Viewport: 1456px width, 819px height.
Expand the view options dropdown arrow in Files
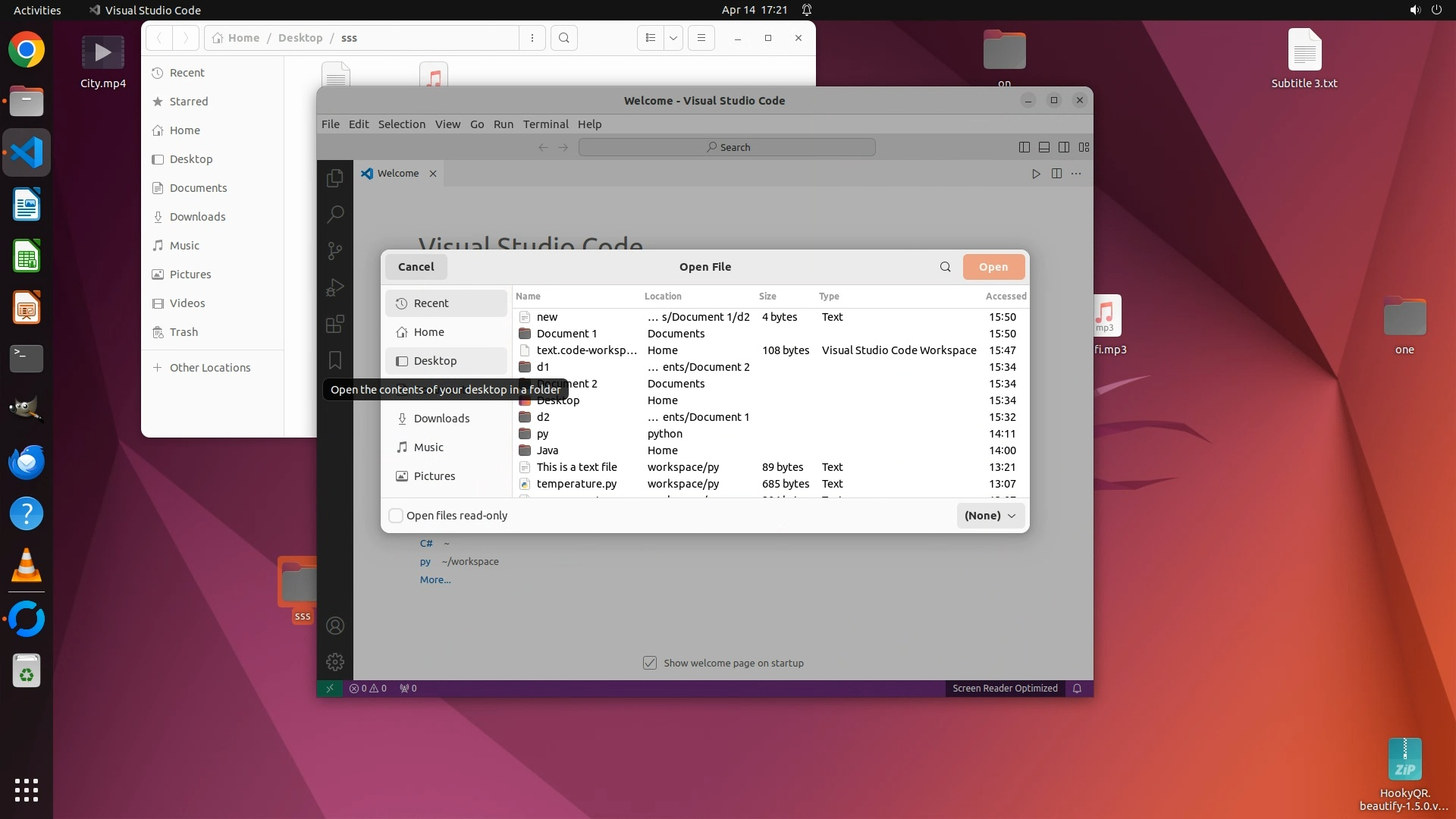tap(673, 38)
